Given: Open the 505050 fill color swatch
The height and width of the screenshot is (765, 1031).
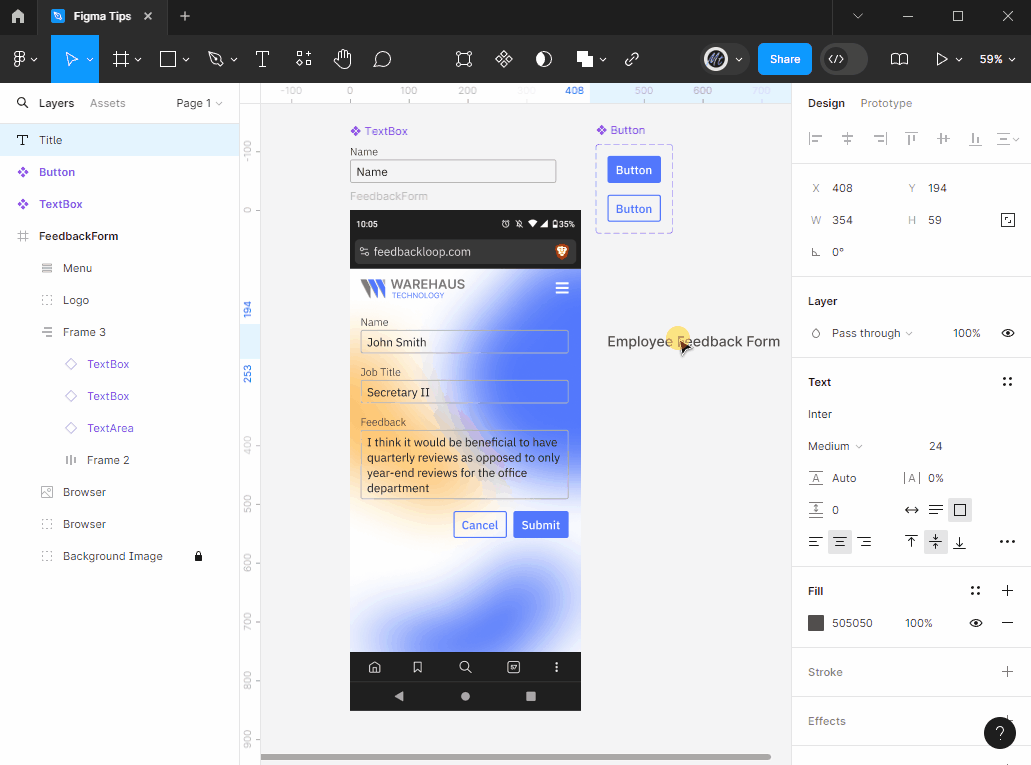Looking at the screenshot, I should pyautogui.click(x=815, y=623).
